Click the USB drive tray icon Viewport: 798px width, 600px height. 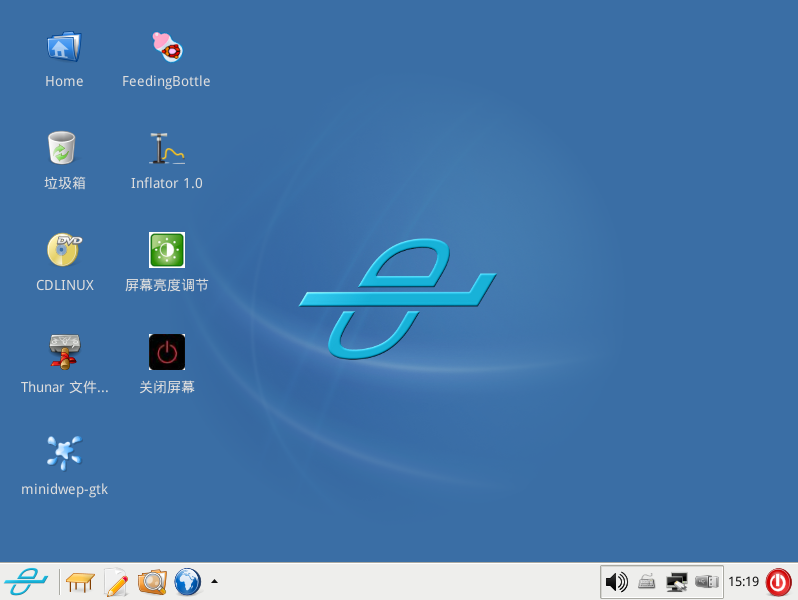tap(707, 581)
